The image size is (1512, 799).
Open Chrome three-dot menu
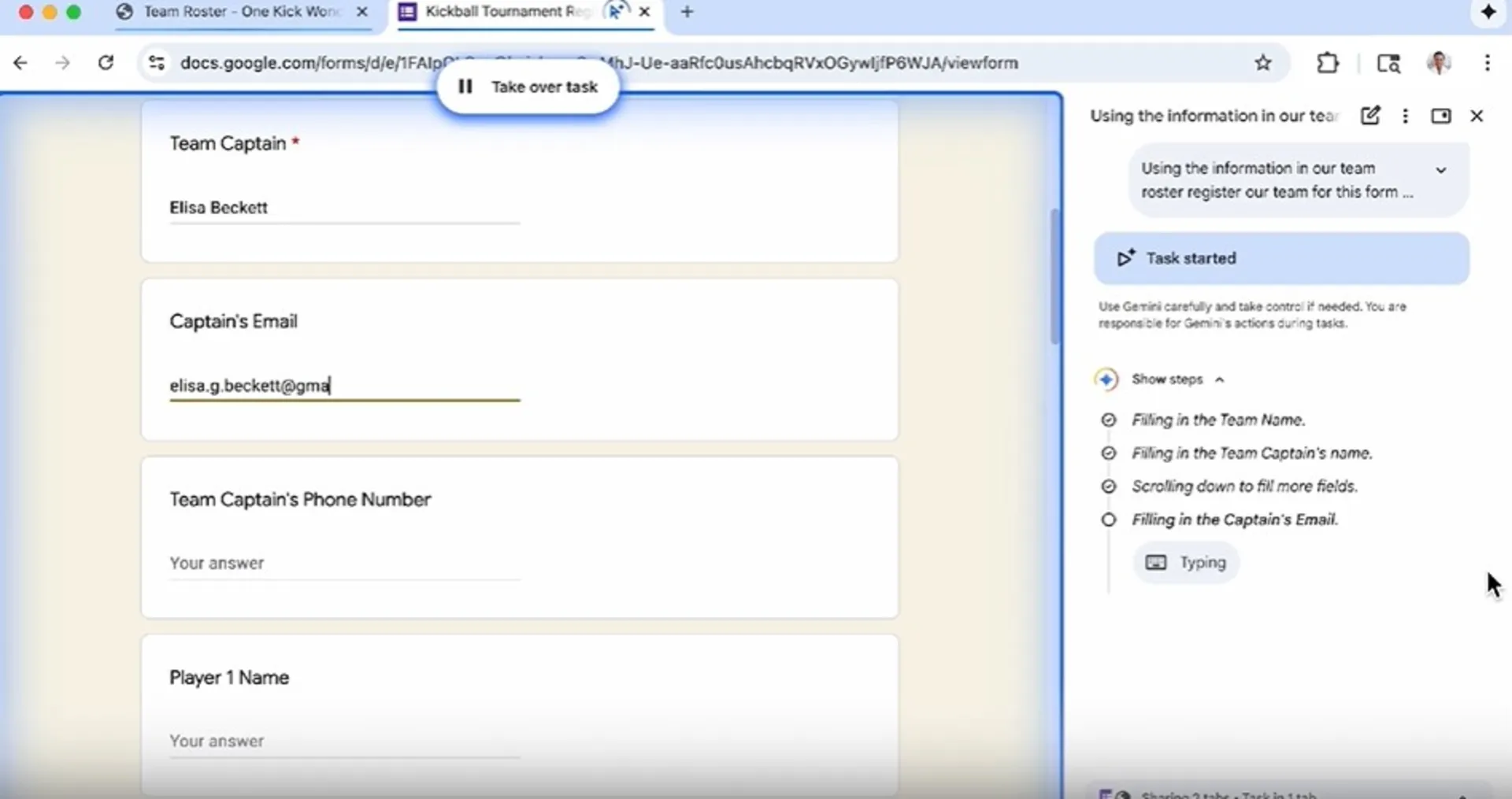click(1487, 63)
